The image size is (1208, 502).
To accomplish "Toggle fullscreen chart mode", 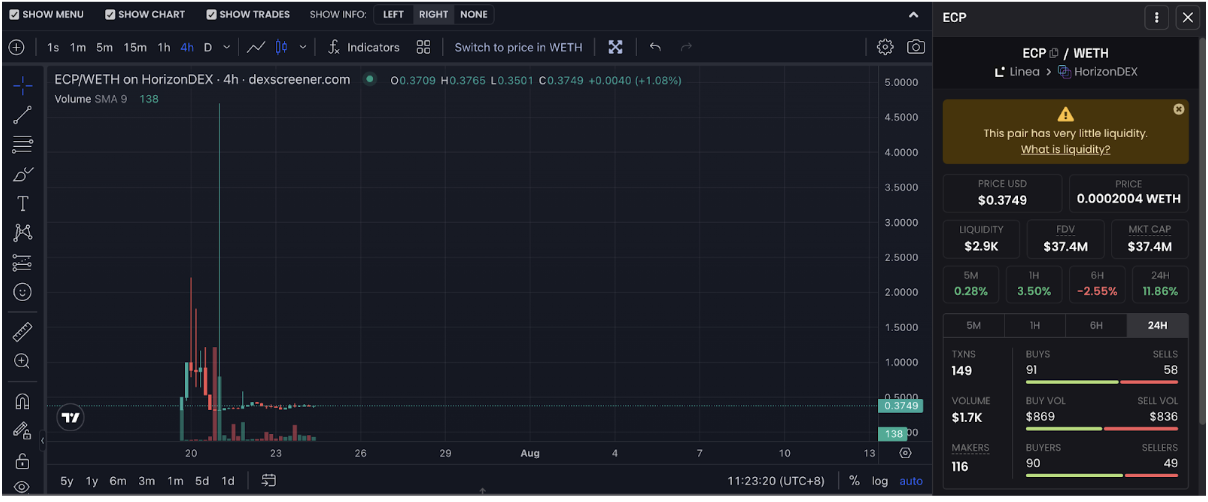I will [x=616, y=47].
